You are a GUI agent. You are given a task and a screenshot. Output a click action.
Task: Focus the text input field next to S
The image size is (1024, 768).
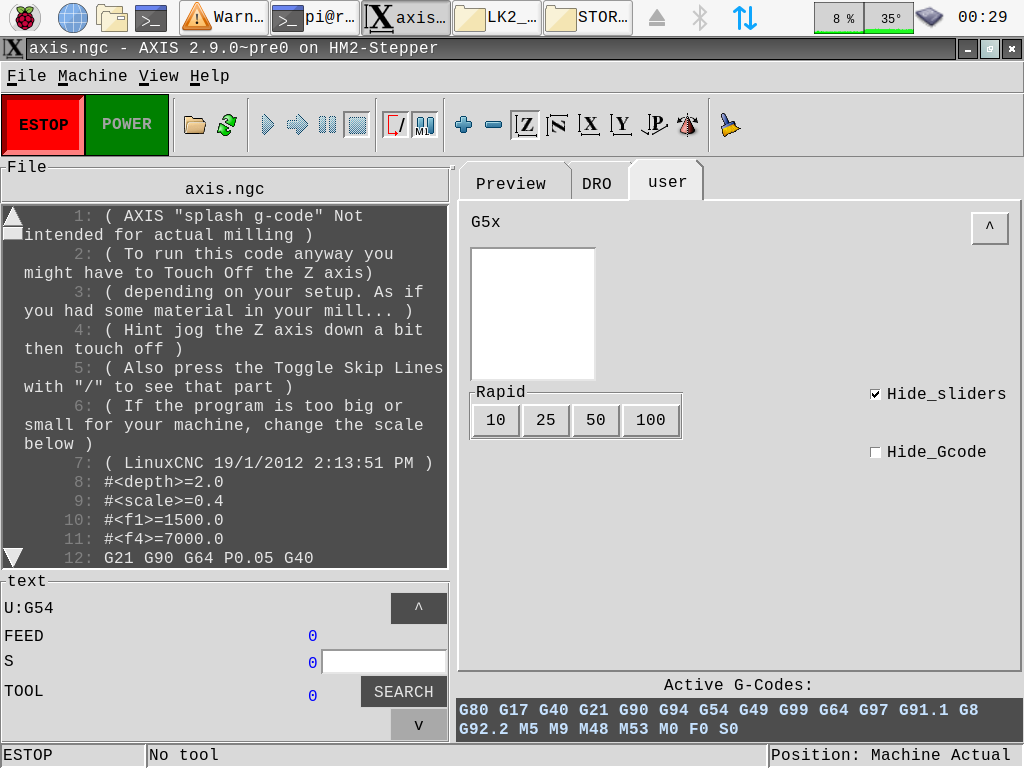click(x=384, y=662)
